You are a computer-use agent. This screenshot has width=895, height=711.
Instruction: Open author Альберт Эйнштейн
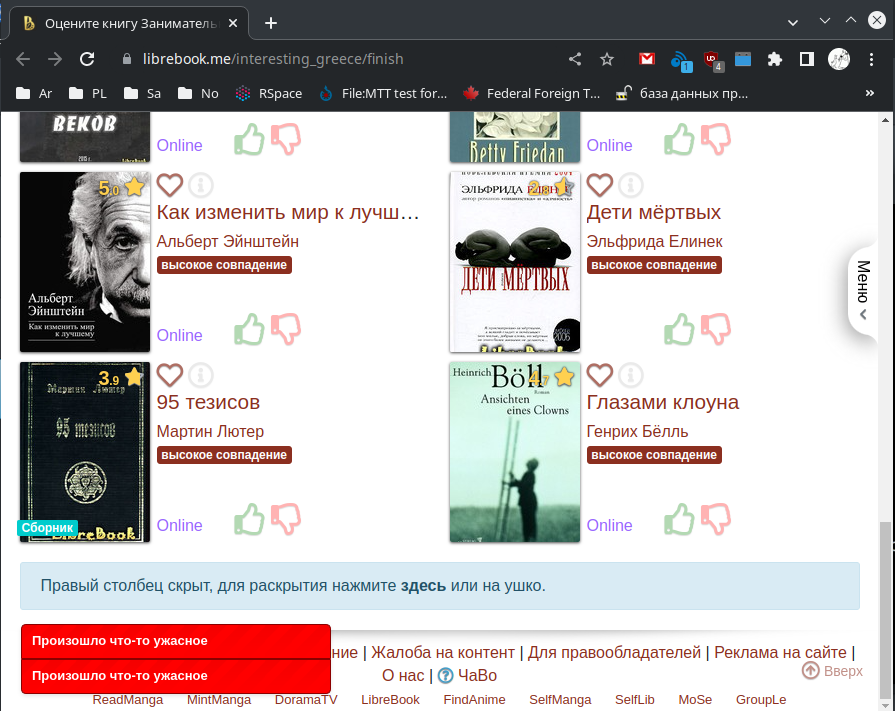228,241
